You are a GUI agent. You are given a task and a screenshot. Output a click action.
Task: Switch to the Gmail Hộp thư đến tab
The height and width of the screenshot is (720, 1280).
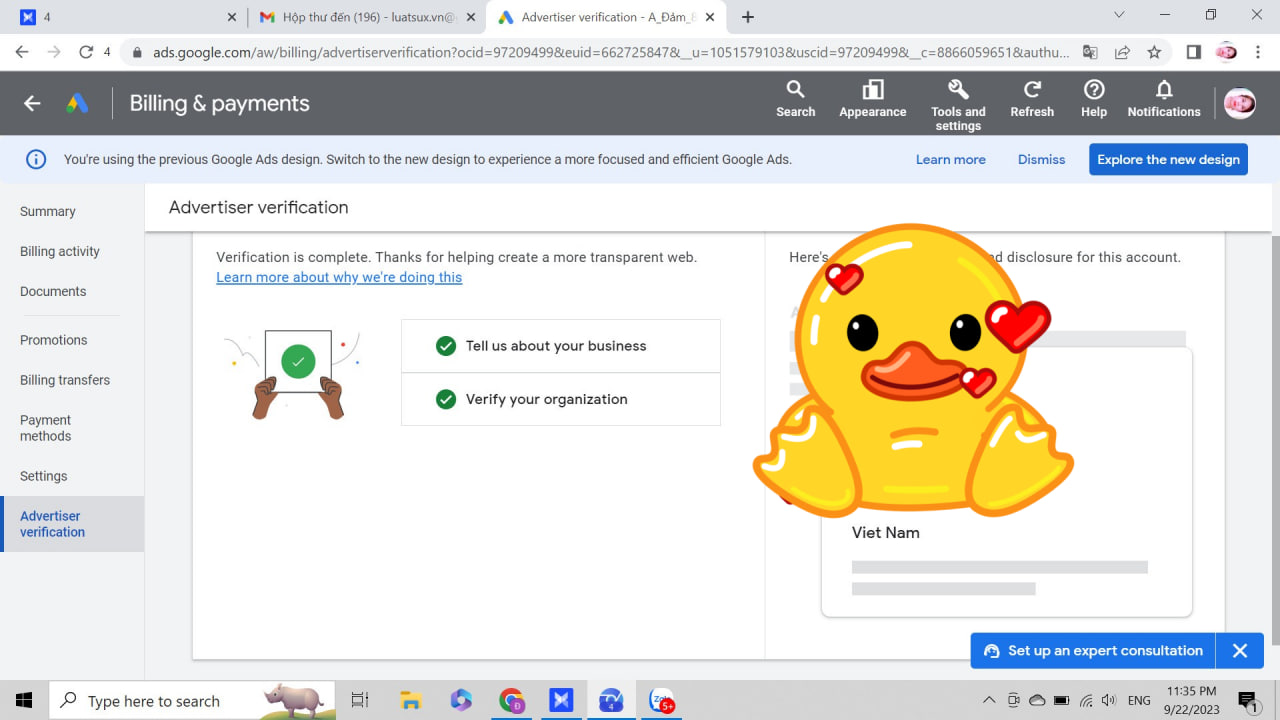pyautogui.click(x=367, y=17)
